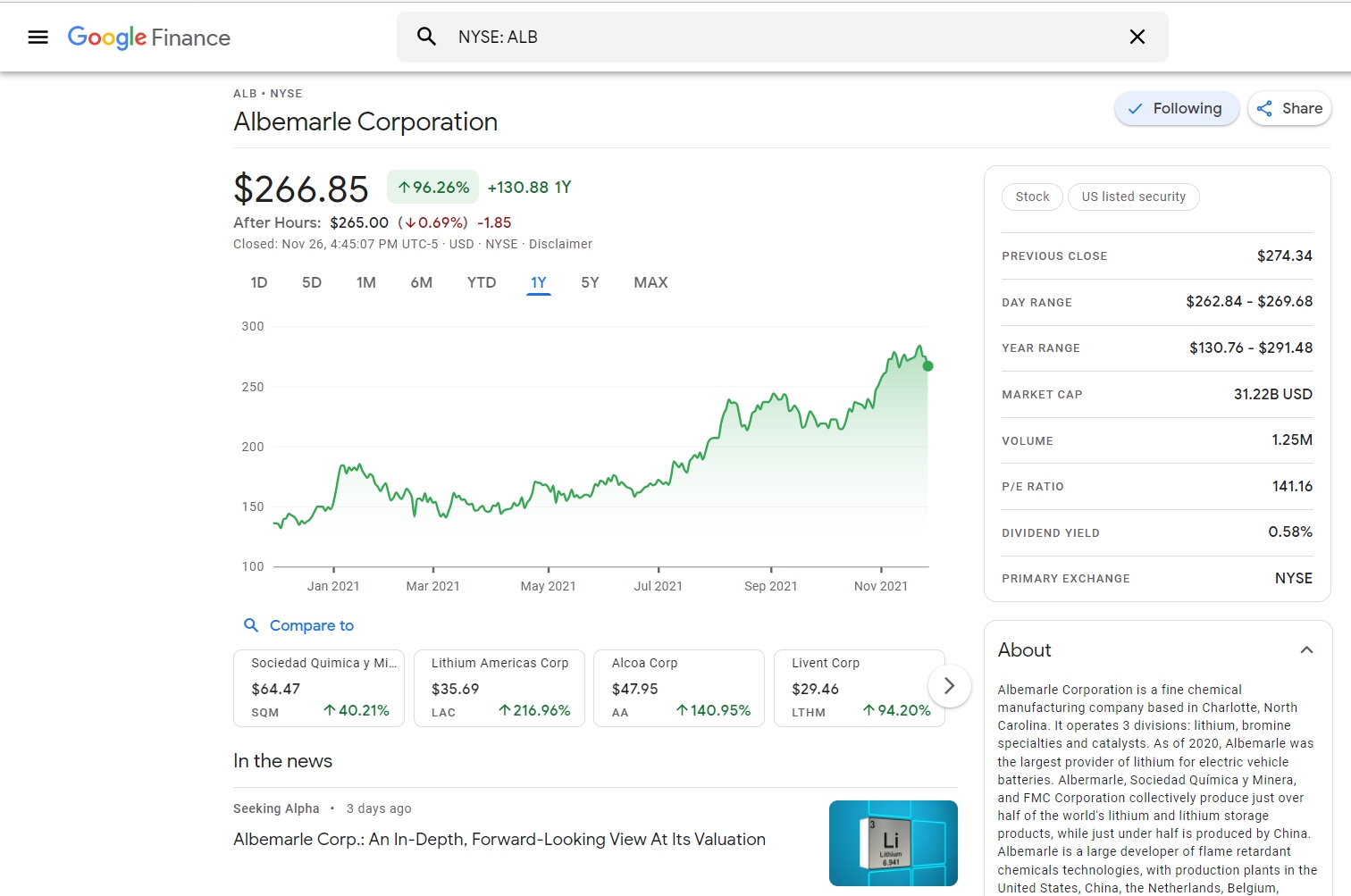This screenshot has height=896, width=1351.
Task: Click the Seeking Alpha source label
Action: click(276, 808)
